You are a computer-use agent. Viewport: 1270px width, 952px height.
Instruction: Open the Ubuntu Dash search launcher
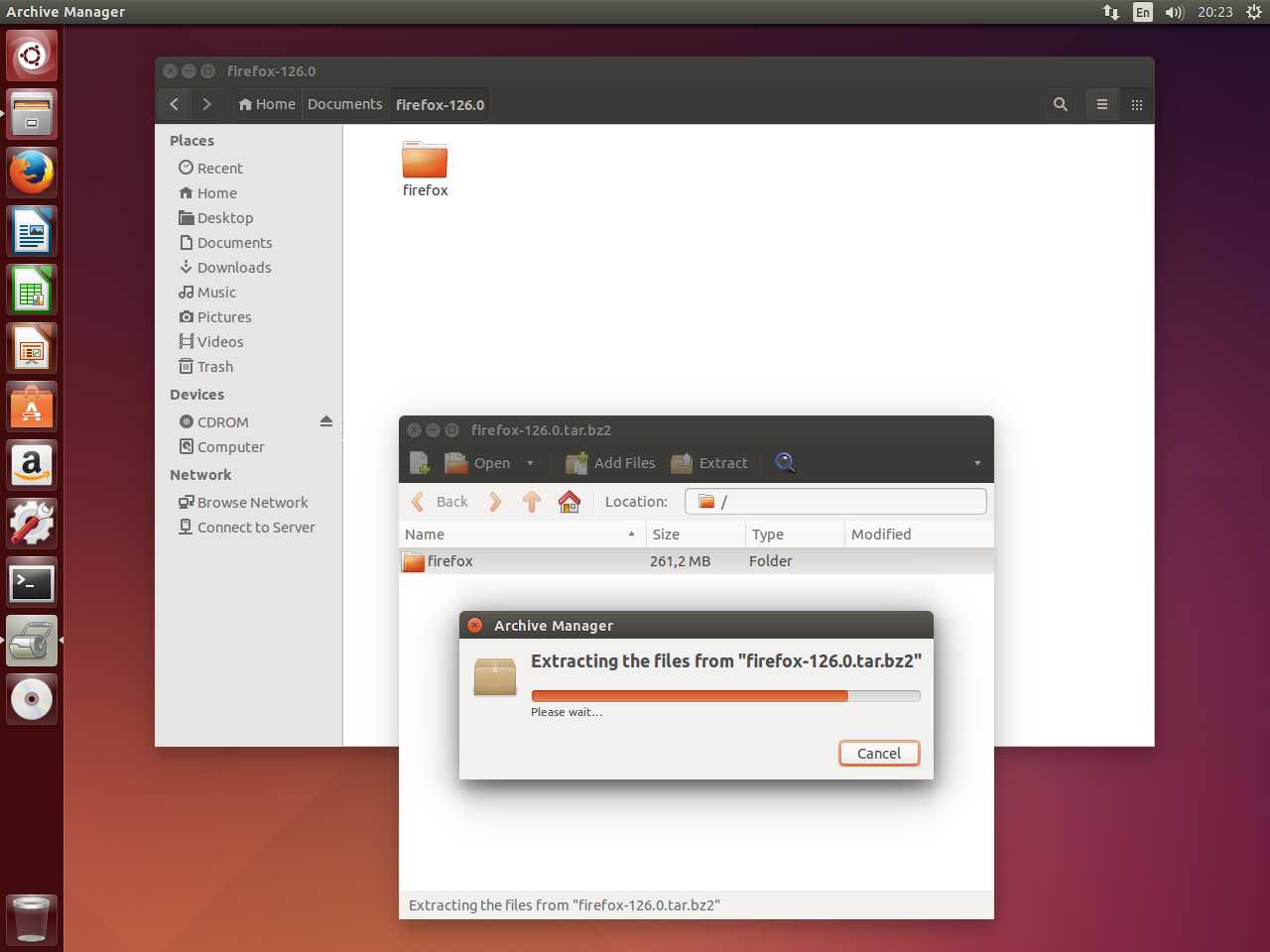pos(32,56)
